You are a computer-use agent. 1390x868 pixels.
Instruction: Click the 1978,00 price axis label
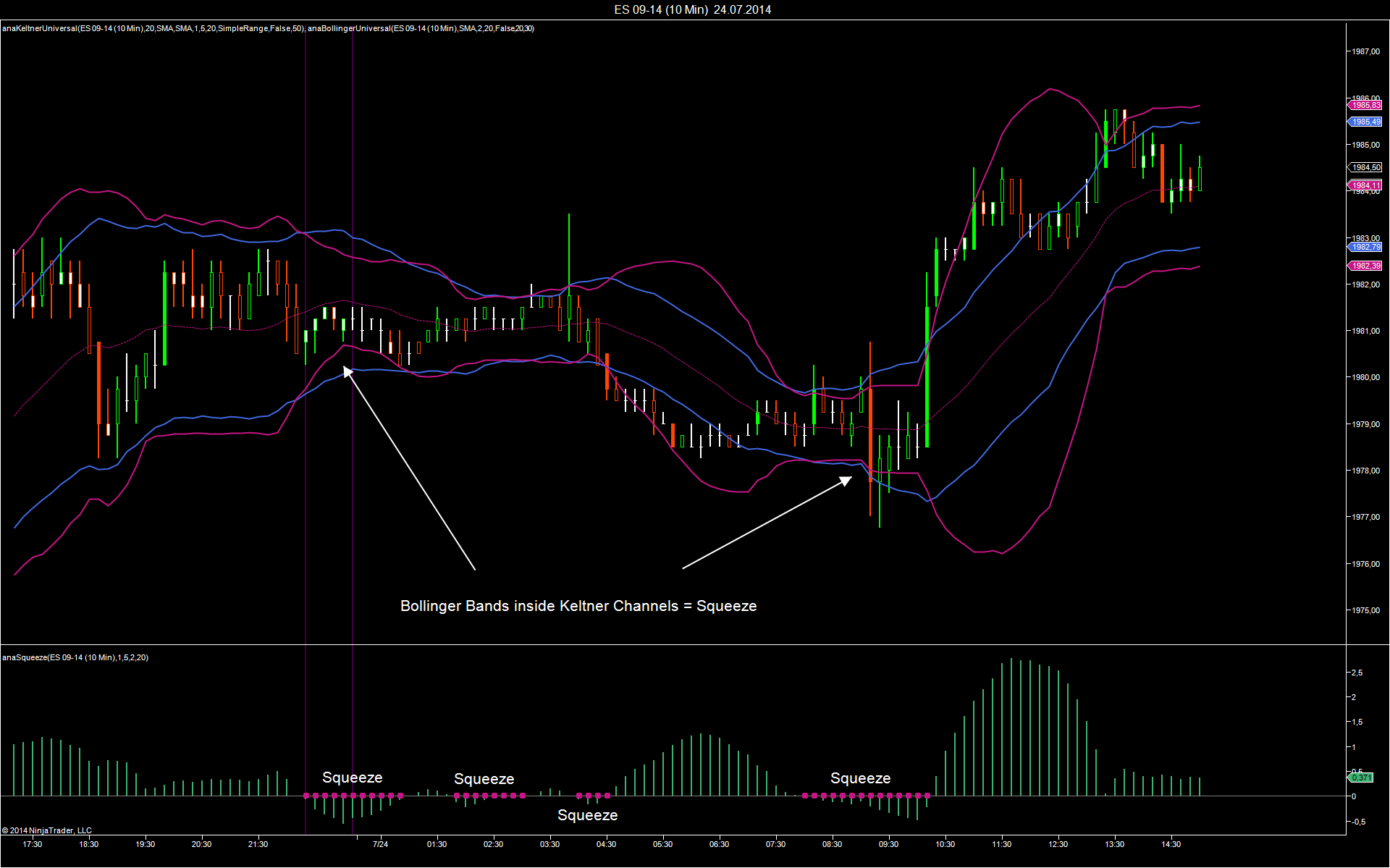point(1365,471)
